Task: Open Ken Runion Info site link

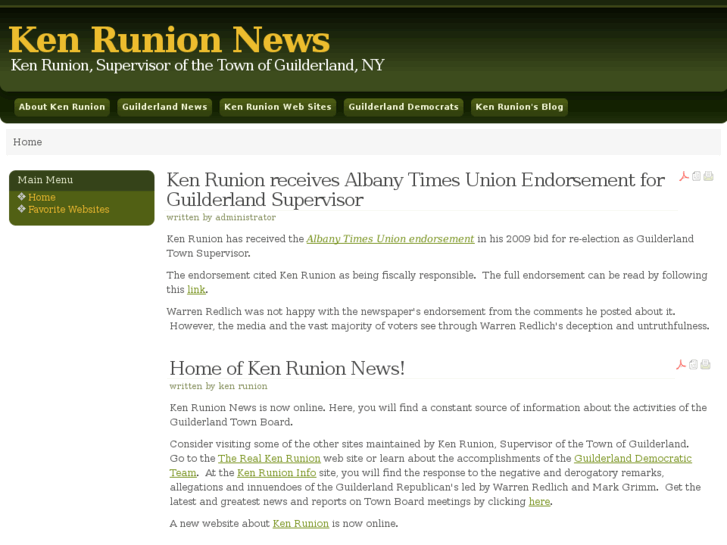Action: [276, 473]
